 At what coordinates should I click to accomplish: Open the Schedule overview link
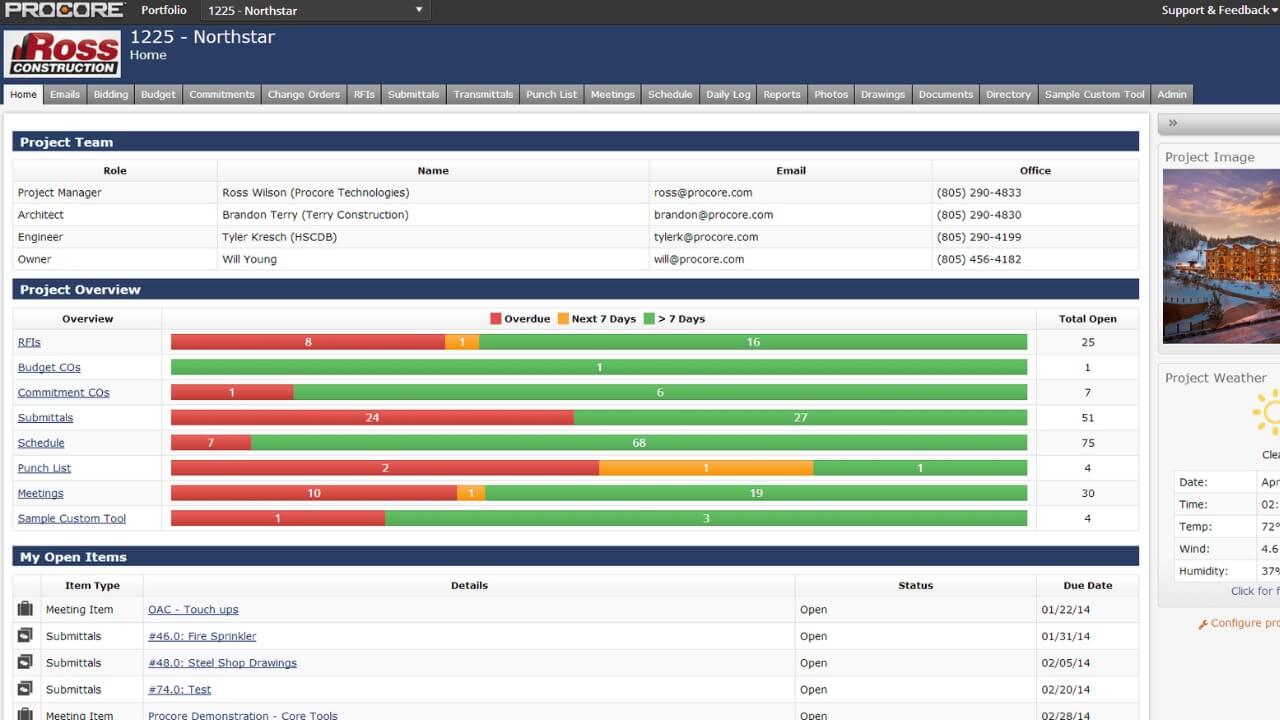(41, 442)
